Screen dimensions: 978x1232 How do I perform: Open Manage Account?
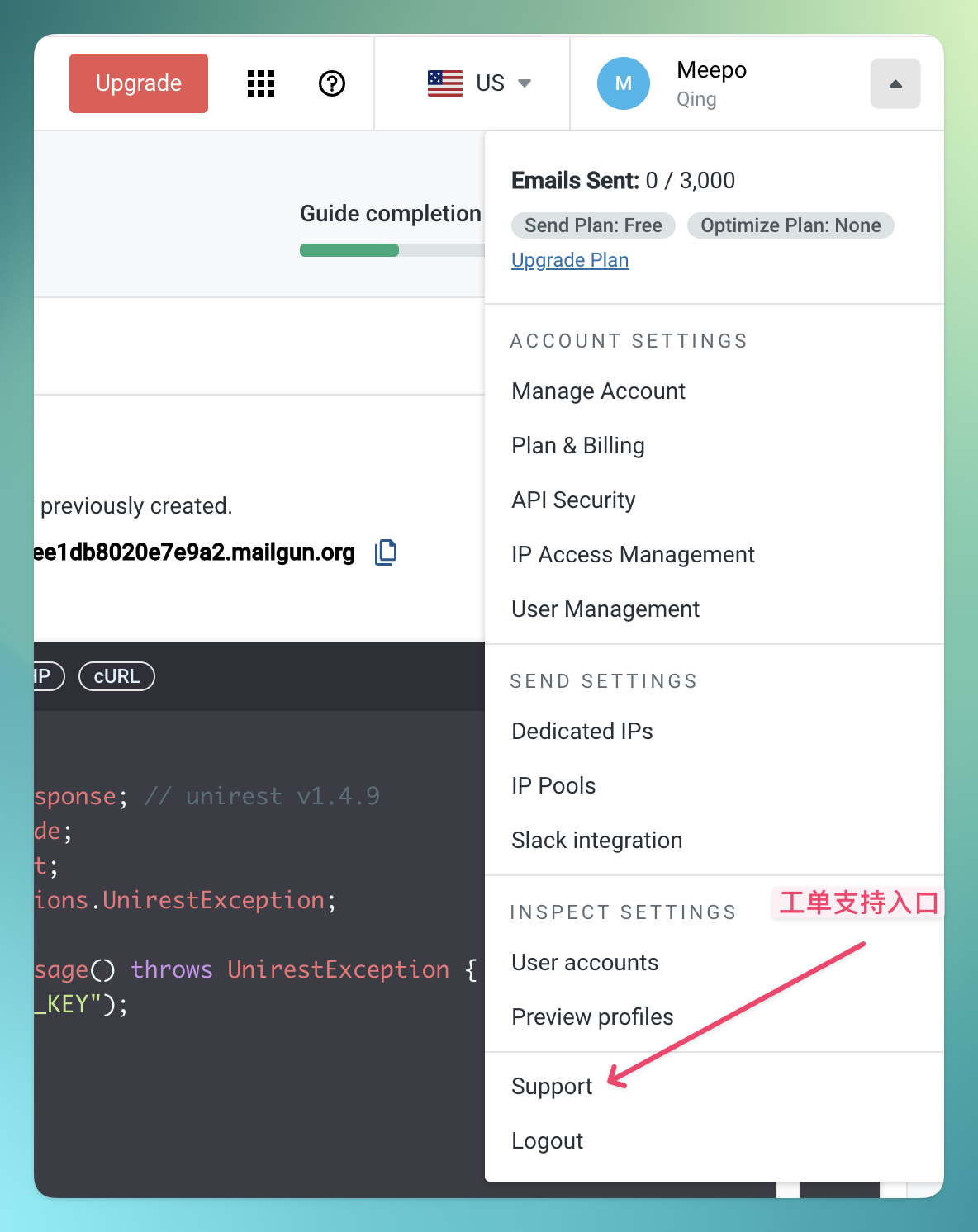point(598,391)
